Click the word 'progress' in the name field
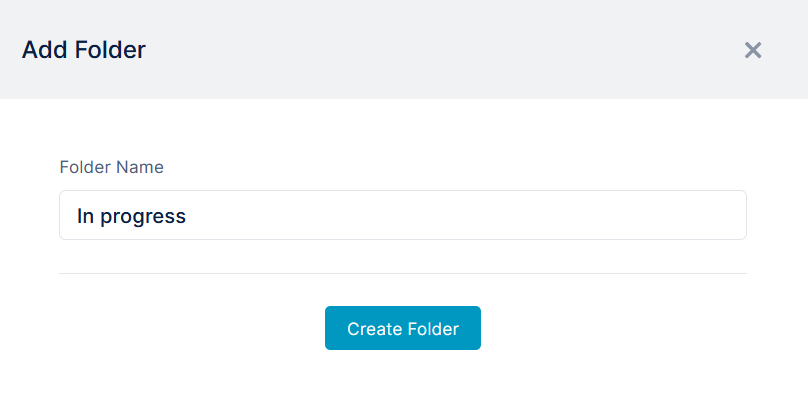This screenshot has height=404, width=808. click(x=143, y=217)
